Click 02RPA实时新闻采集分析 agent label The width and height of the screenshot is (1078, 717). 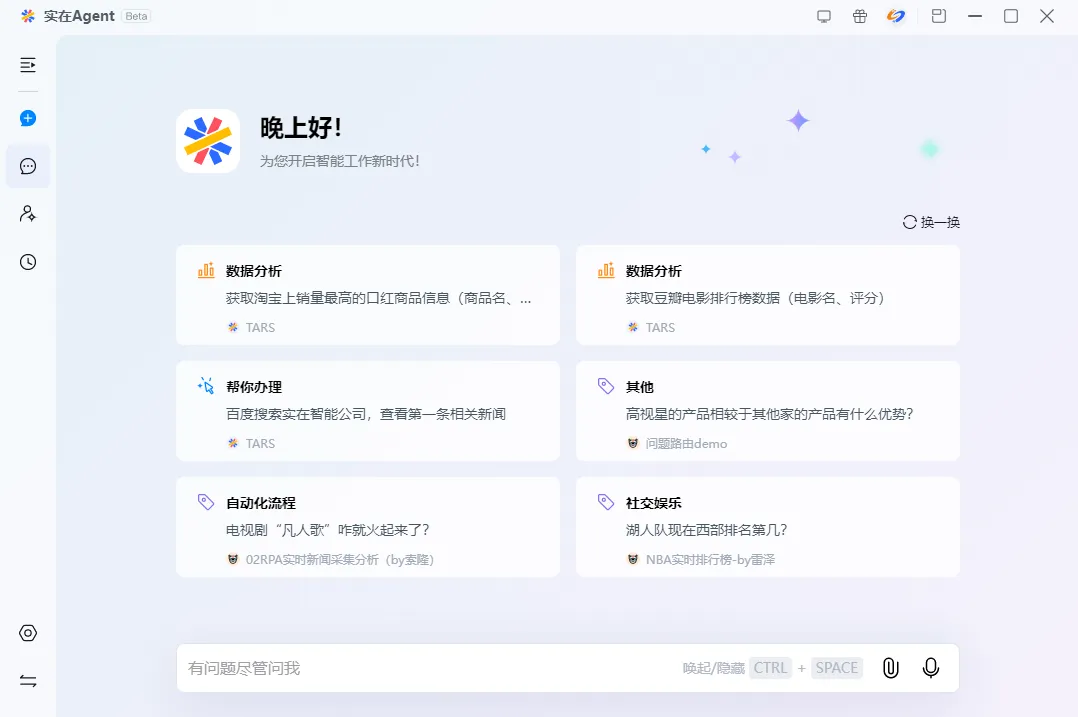tap(340, 560)
